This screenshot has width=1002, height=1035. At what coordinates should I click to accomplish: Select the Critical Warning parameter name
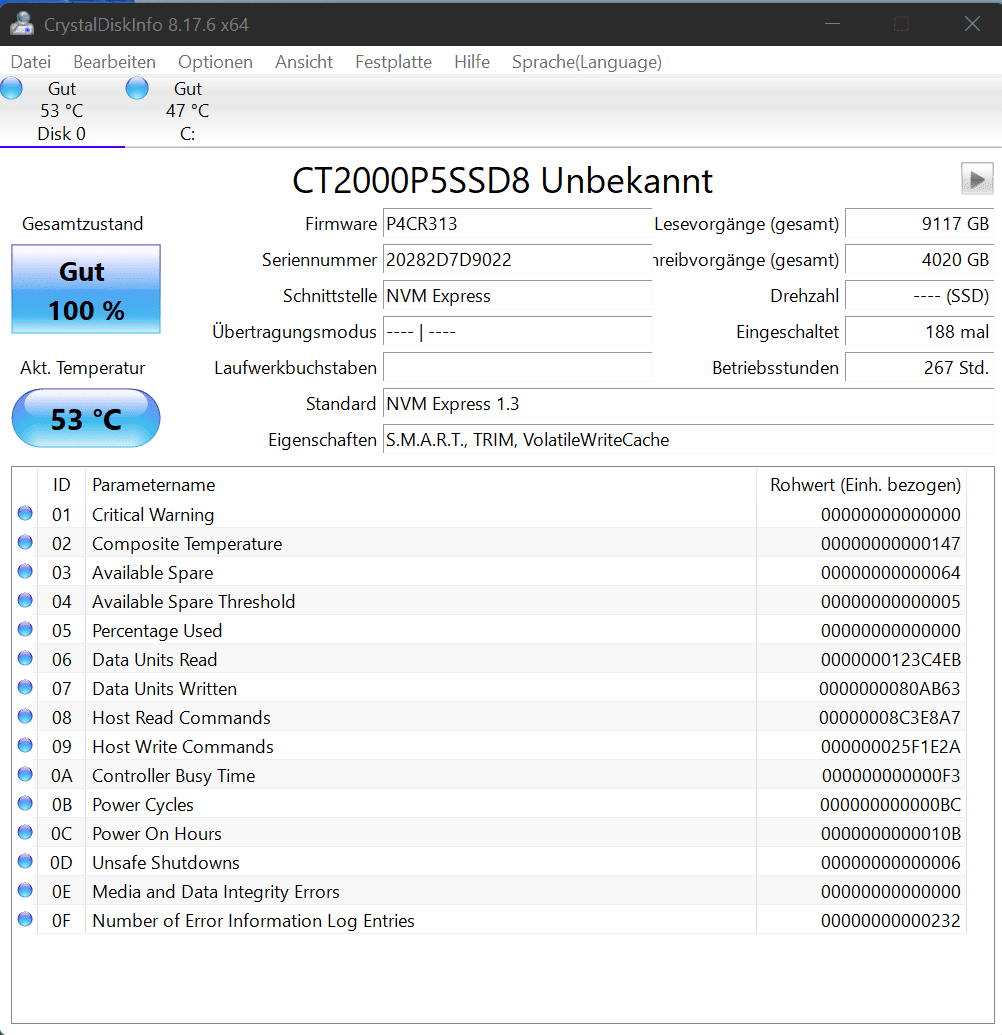click(x=153, y=515)
